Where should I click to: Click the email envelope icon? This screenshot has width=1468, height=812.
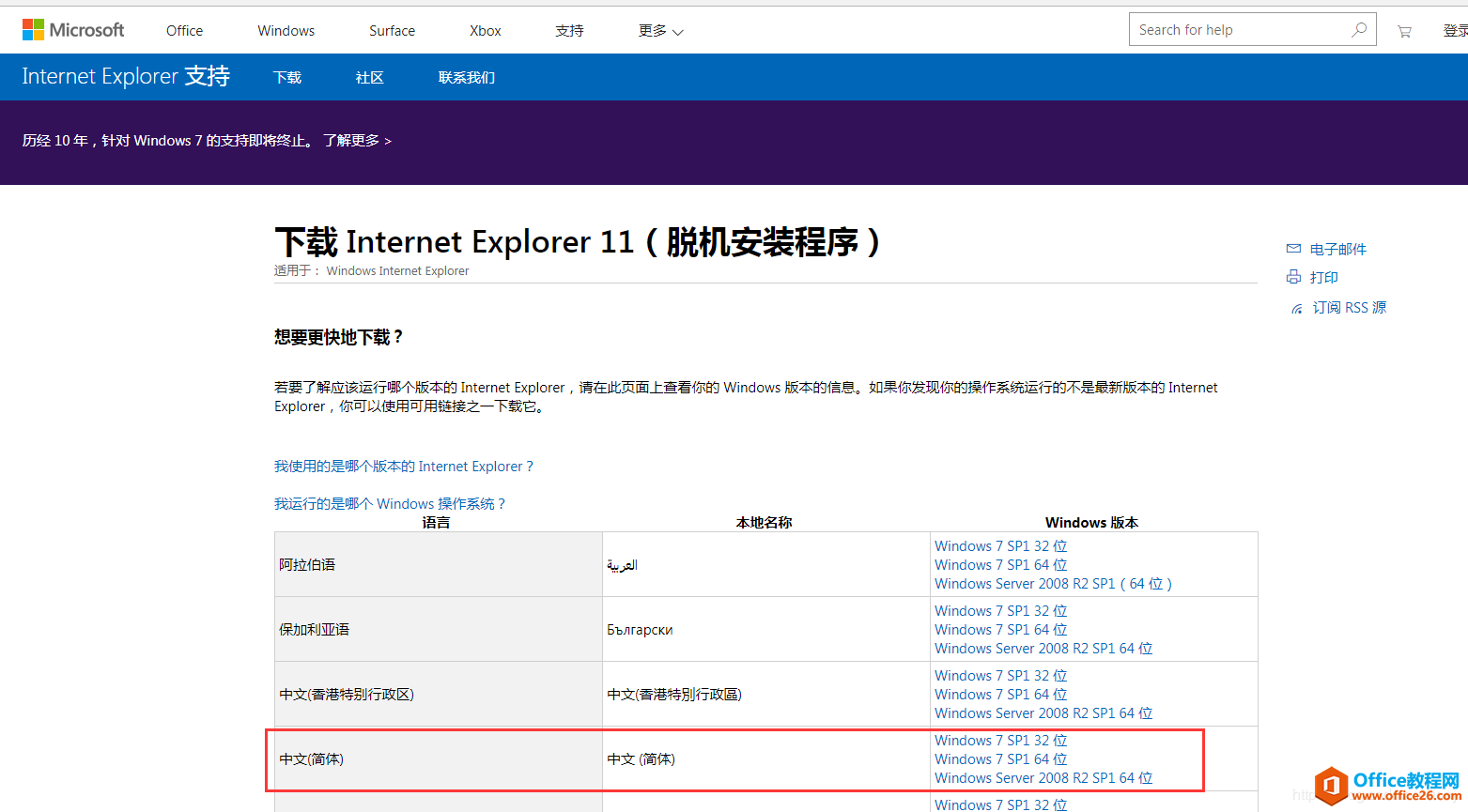click(1293, 249)
